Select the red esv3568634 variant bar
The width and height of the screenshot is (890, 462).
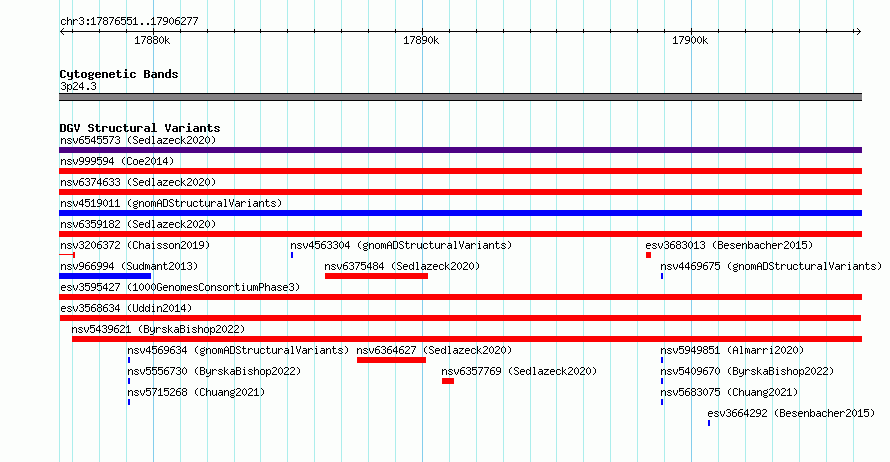point(460,318)
